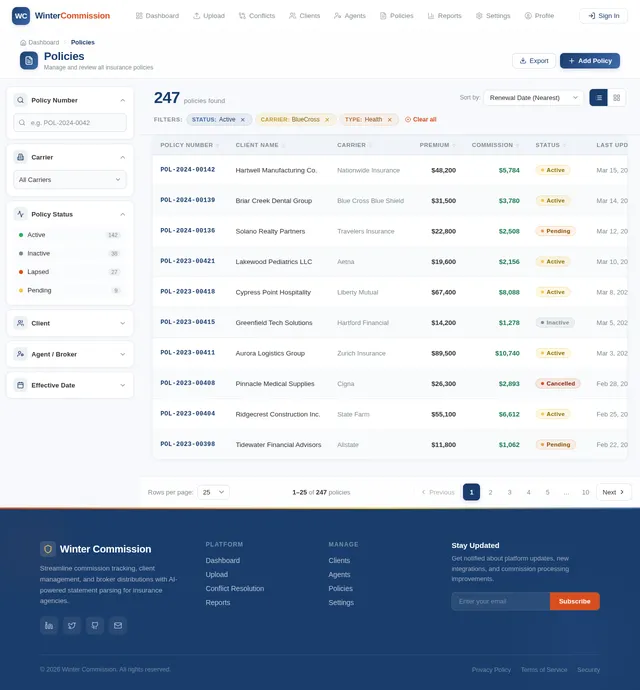Click the LinkedIn icon in footer
Image resolution: width=640 pixels, height=690 pixels.
[49, 625]
